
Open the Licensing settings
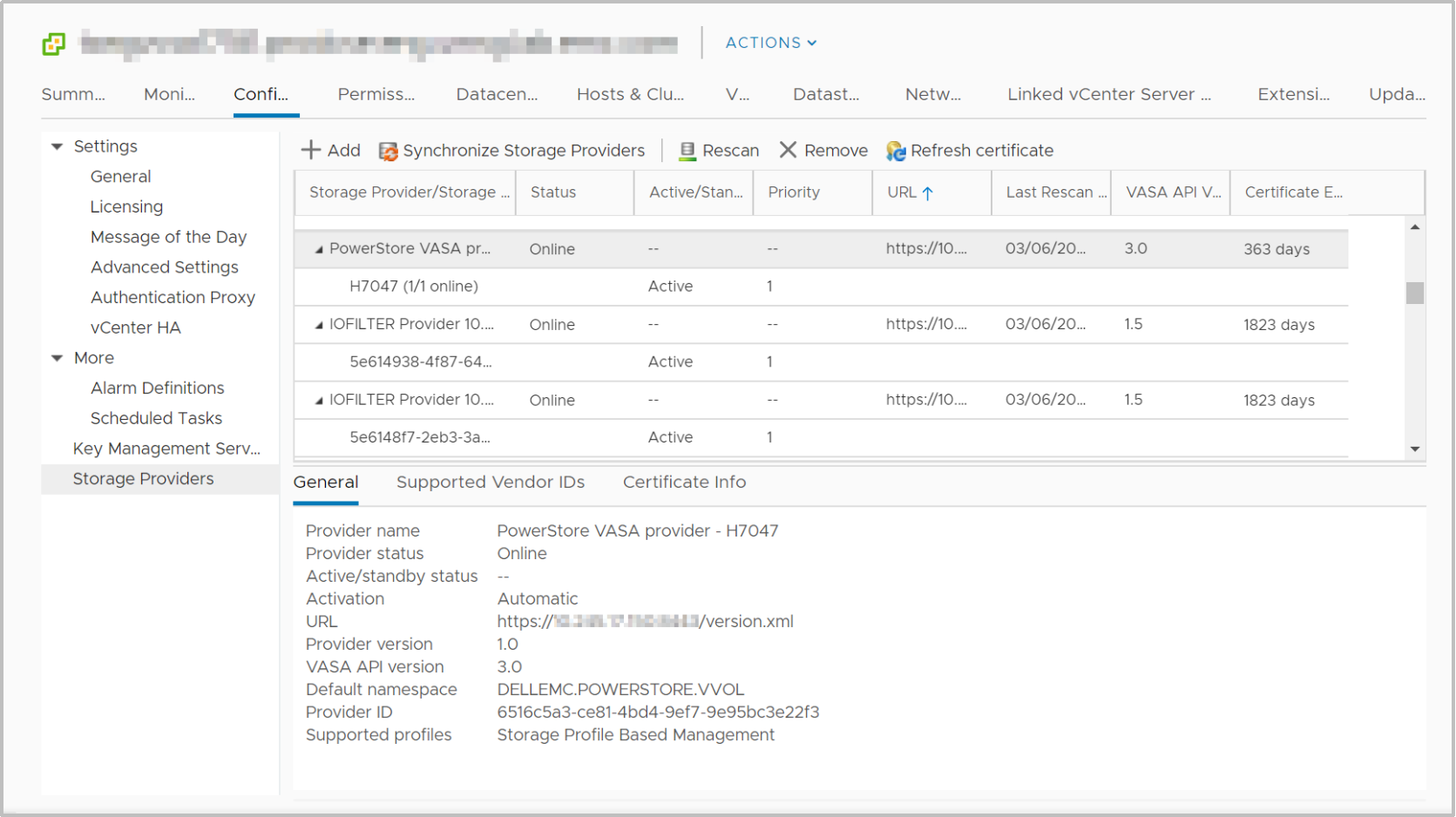coord(126,207)
